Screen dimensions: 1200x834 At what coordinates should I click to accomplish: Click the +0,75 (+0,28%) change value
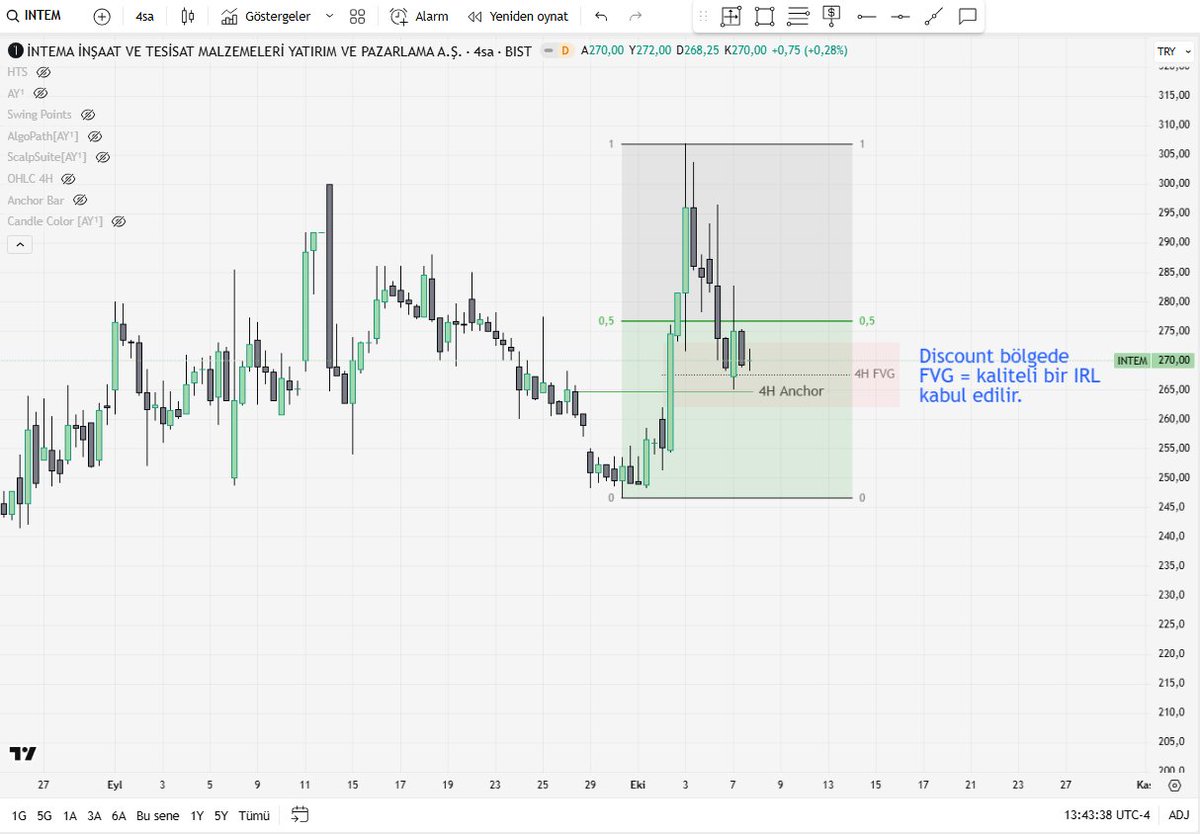[809, 51]
